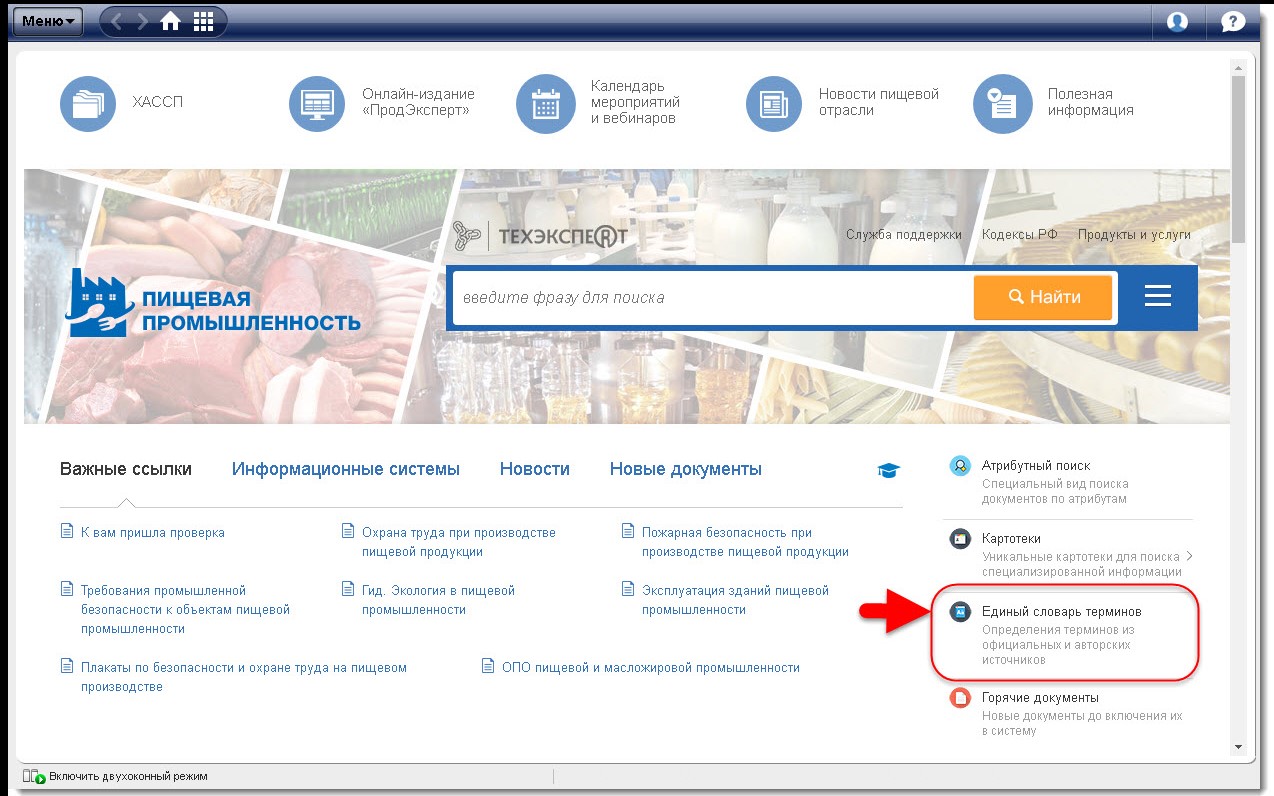This screenshot has width=1274, height=796.
Task: Click Новости пищевой отрасли label
Action: tap(879, 102)
